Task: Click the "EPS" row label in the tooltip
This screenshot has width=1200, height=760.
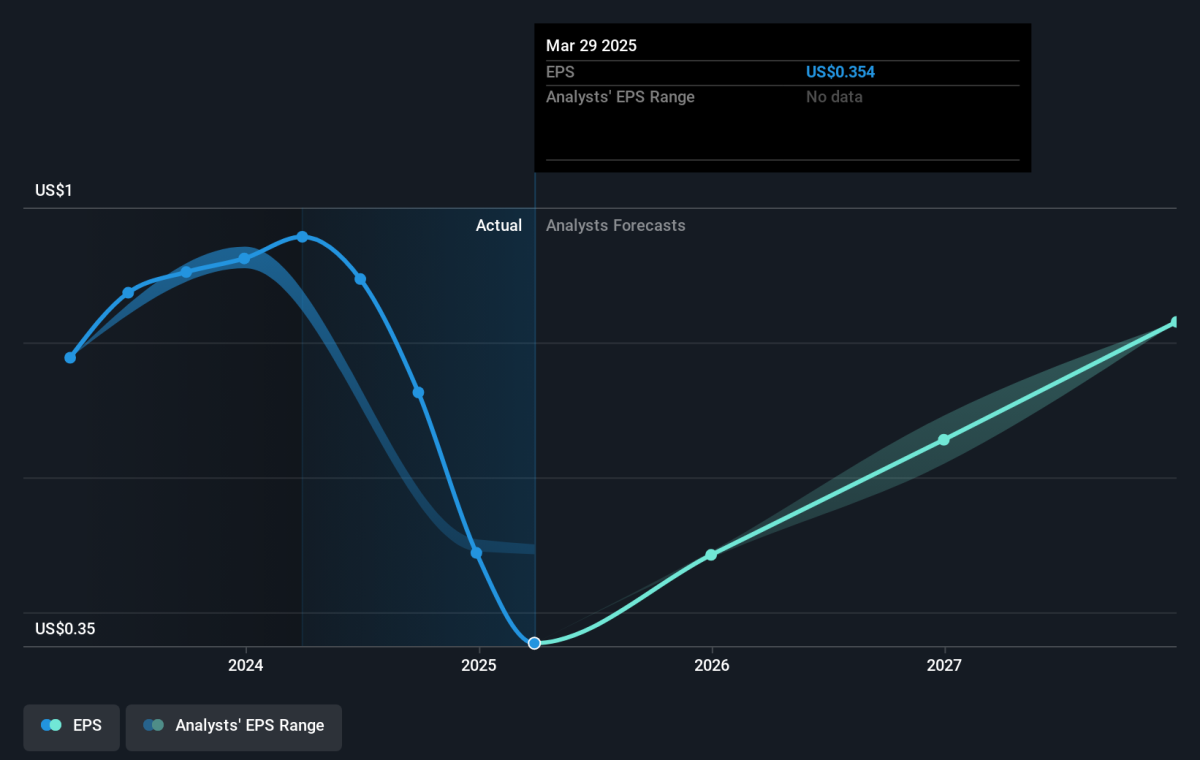Action: [x=560, y=72]
